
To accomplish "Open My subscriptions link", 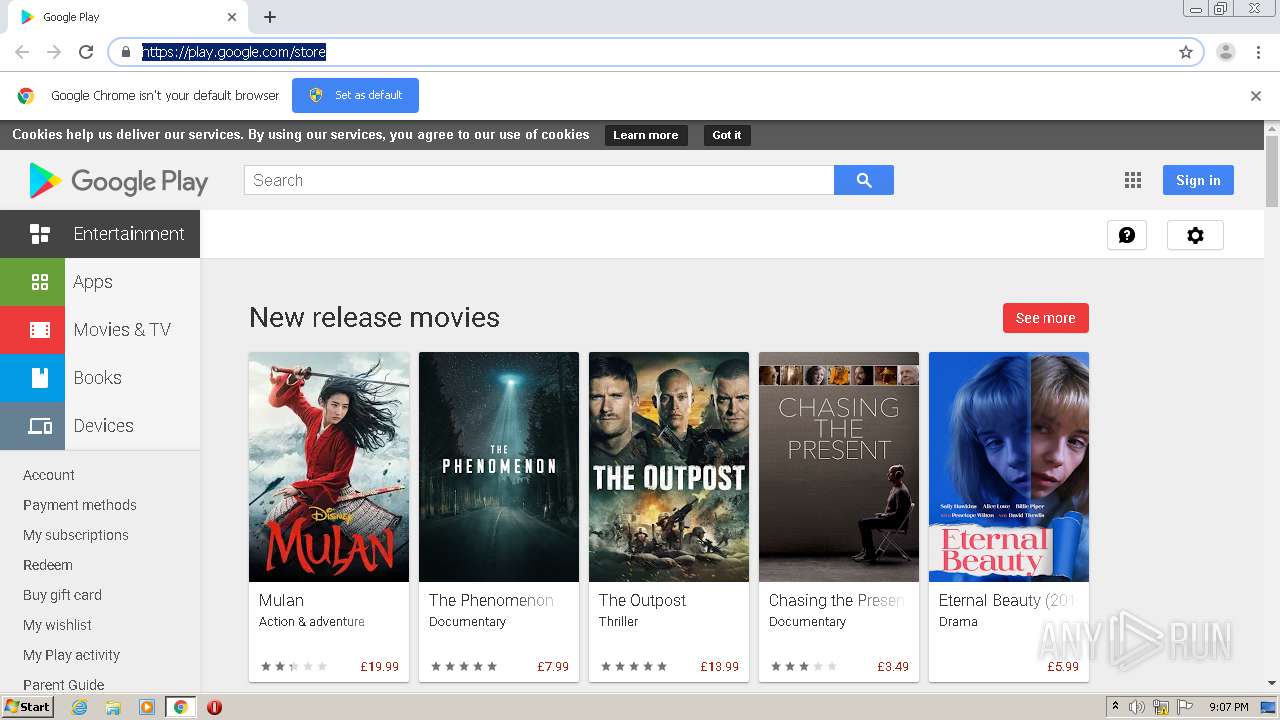I will [76, 535].
